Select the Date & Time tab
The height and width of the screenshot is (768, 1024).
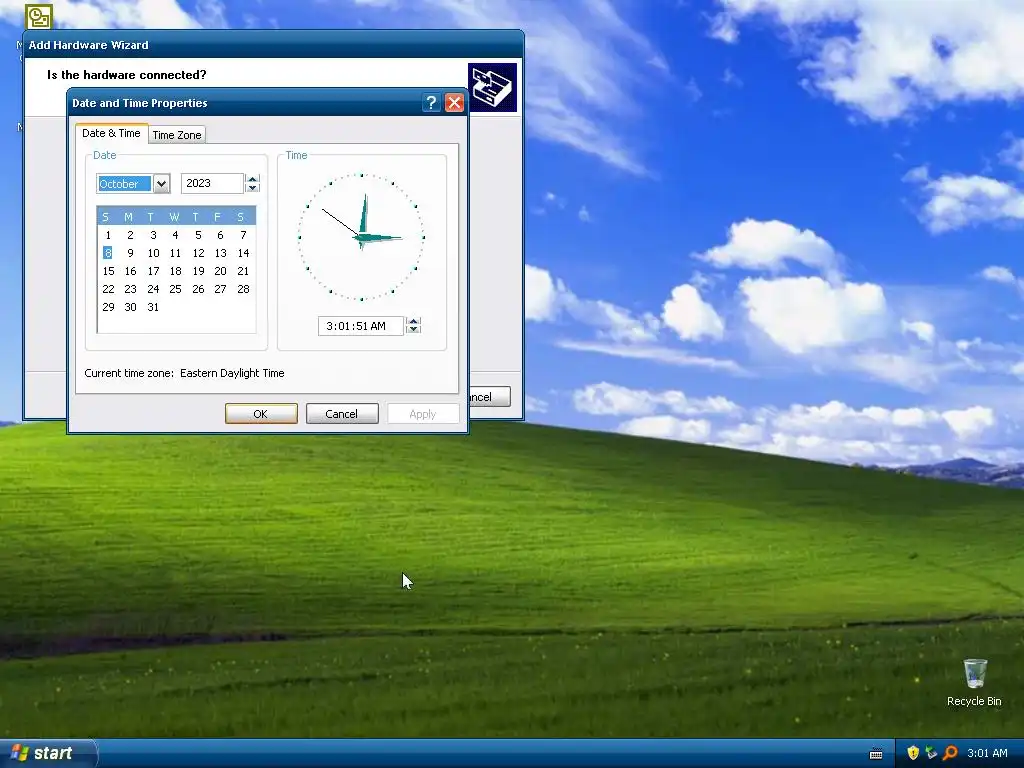click(111, 133)
